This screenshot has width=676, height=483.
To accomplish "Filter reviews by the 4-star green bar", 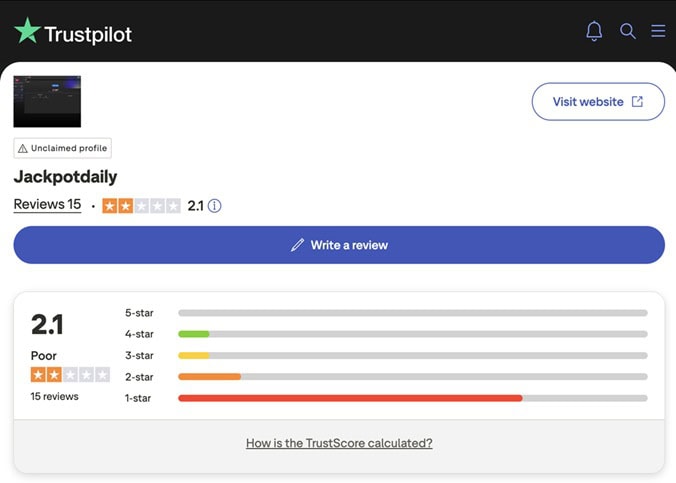I will click(x=413, y=334).
